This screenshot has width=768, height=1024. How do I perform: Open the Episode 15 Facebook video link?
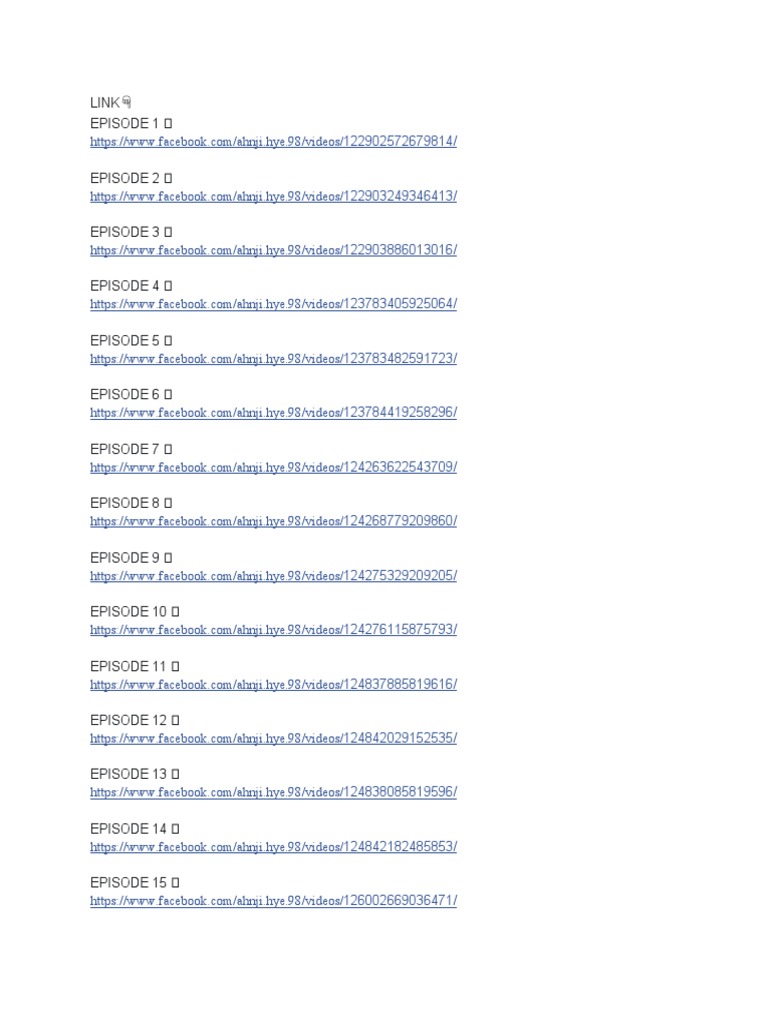click(x=274, y=900)
